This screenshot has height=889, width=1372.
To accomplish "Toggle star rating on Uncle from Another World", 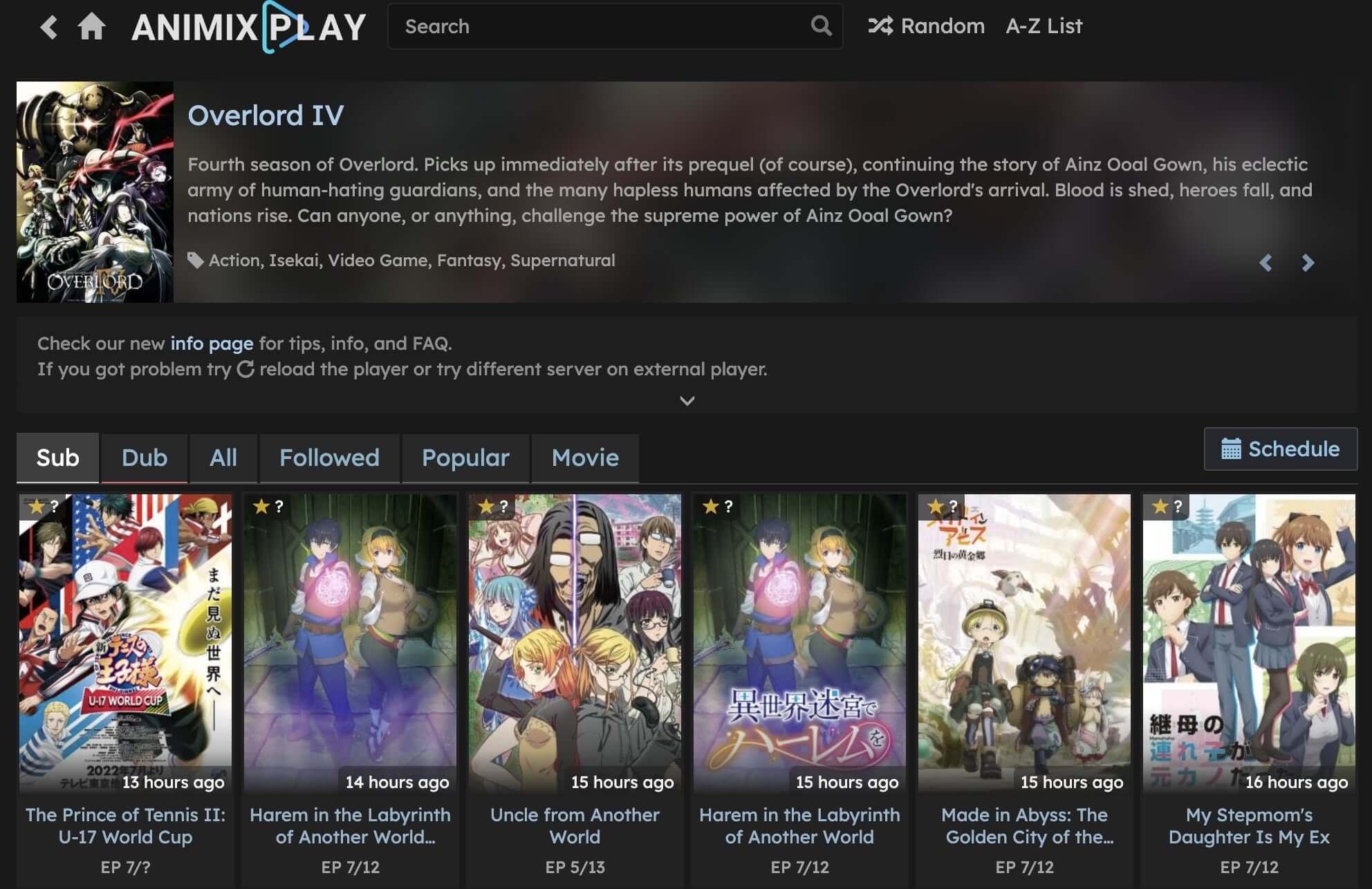I will pos(485,507).
